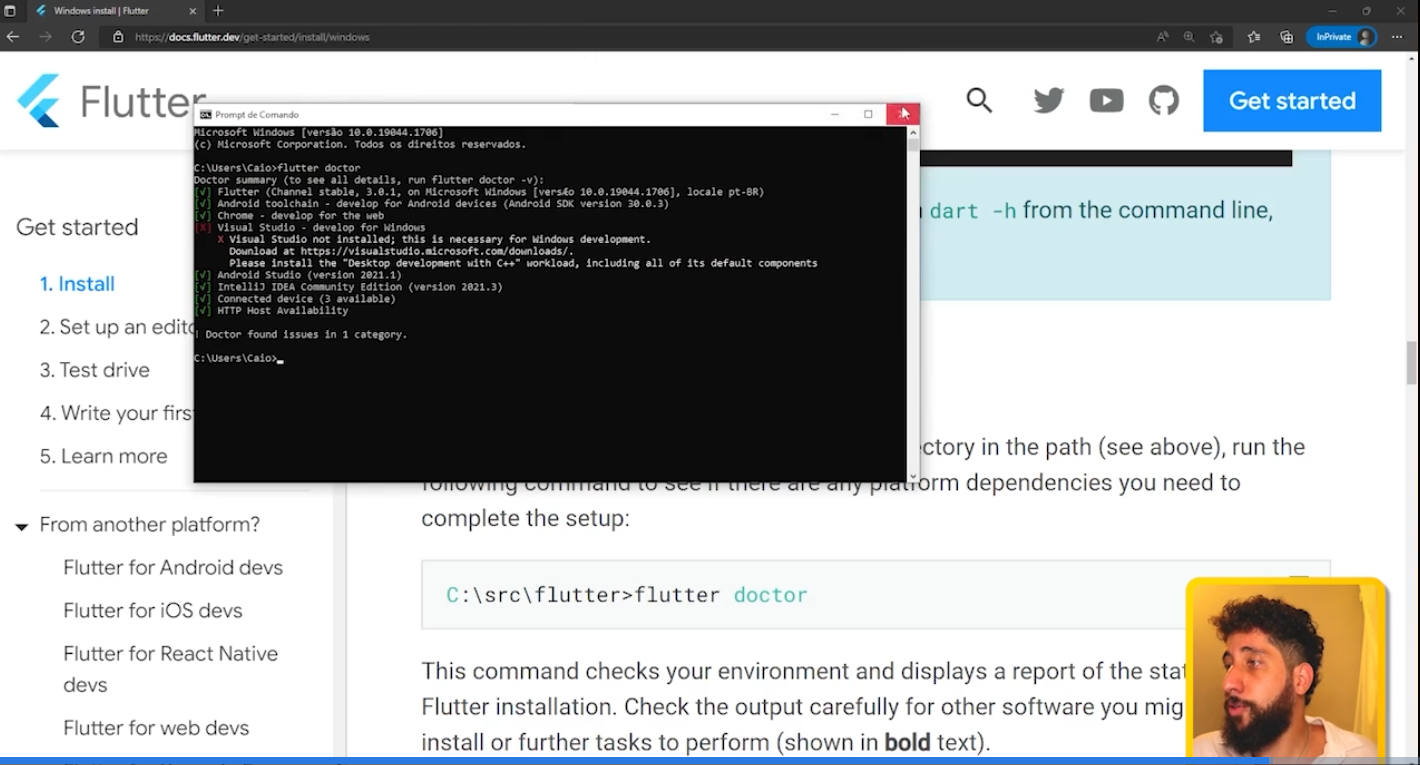Collapse From another platform? section
The height and width of the screenshot is (765, 1420).
[x=21, y=526]
